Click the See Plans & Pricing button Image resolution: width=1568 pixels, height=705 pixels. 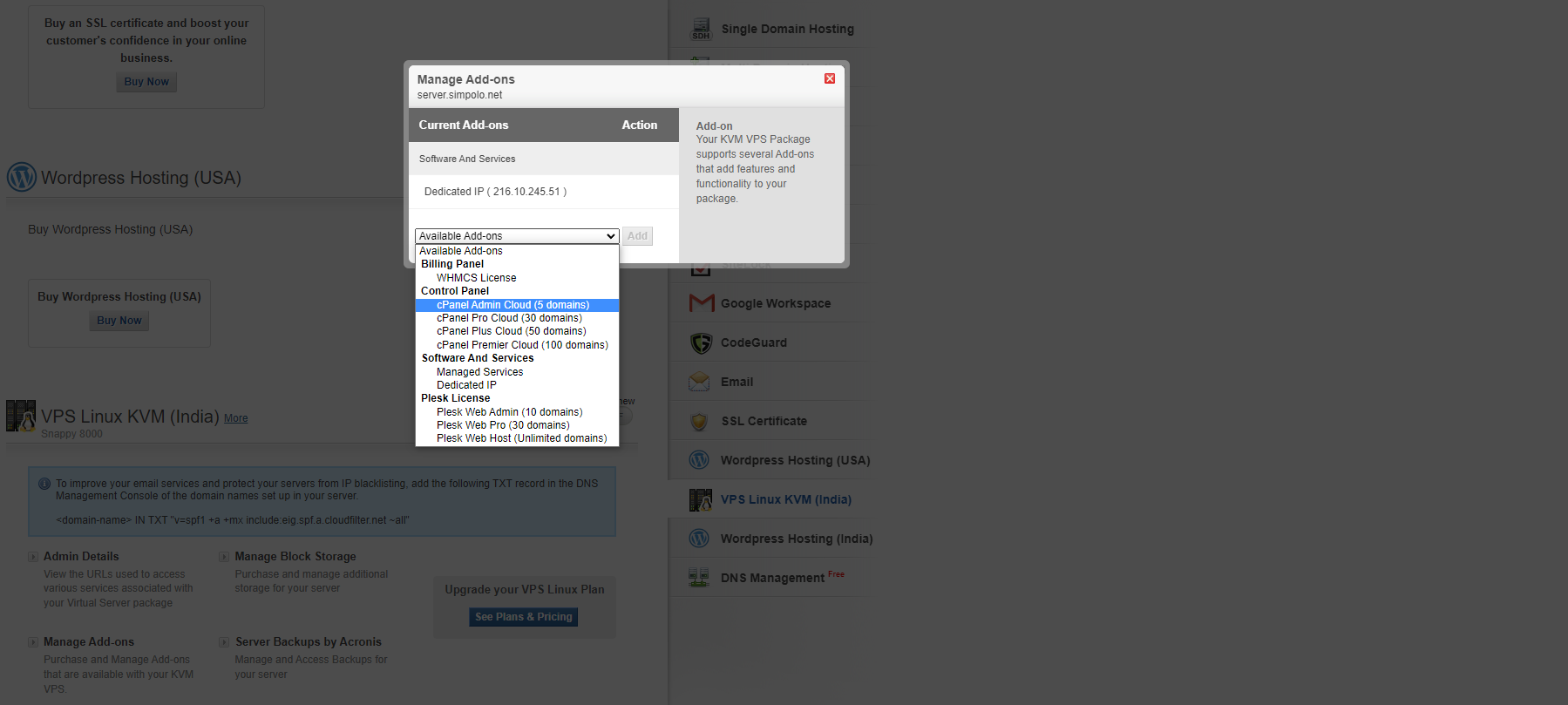[523, 617]
